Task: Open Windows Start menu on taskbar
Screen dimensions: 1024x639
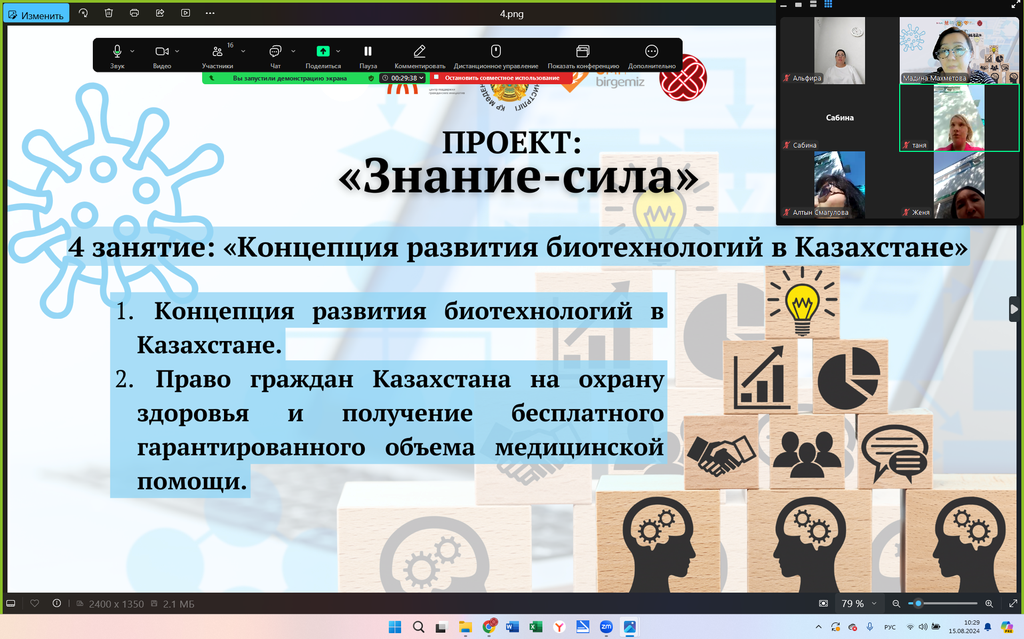Action: coord(394,626)
